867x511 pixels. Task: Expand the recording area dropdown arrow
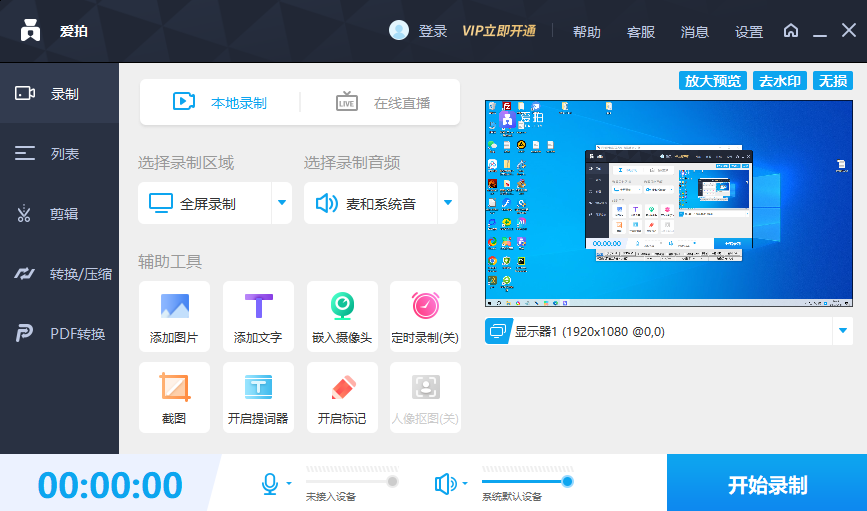coord(282,203)
